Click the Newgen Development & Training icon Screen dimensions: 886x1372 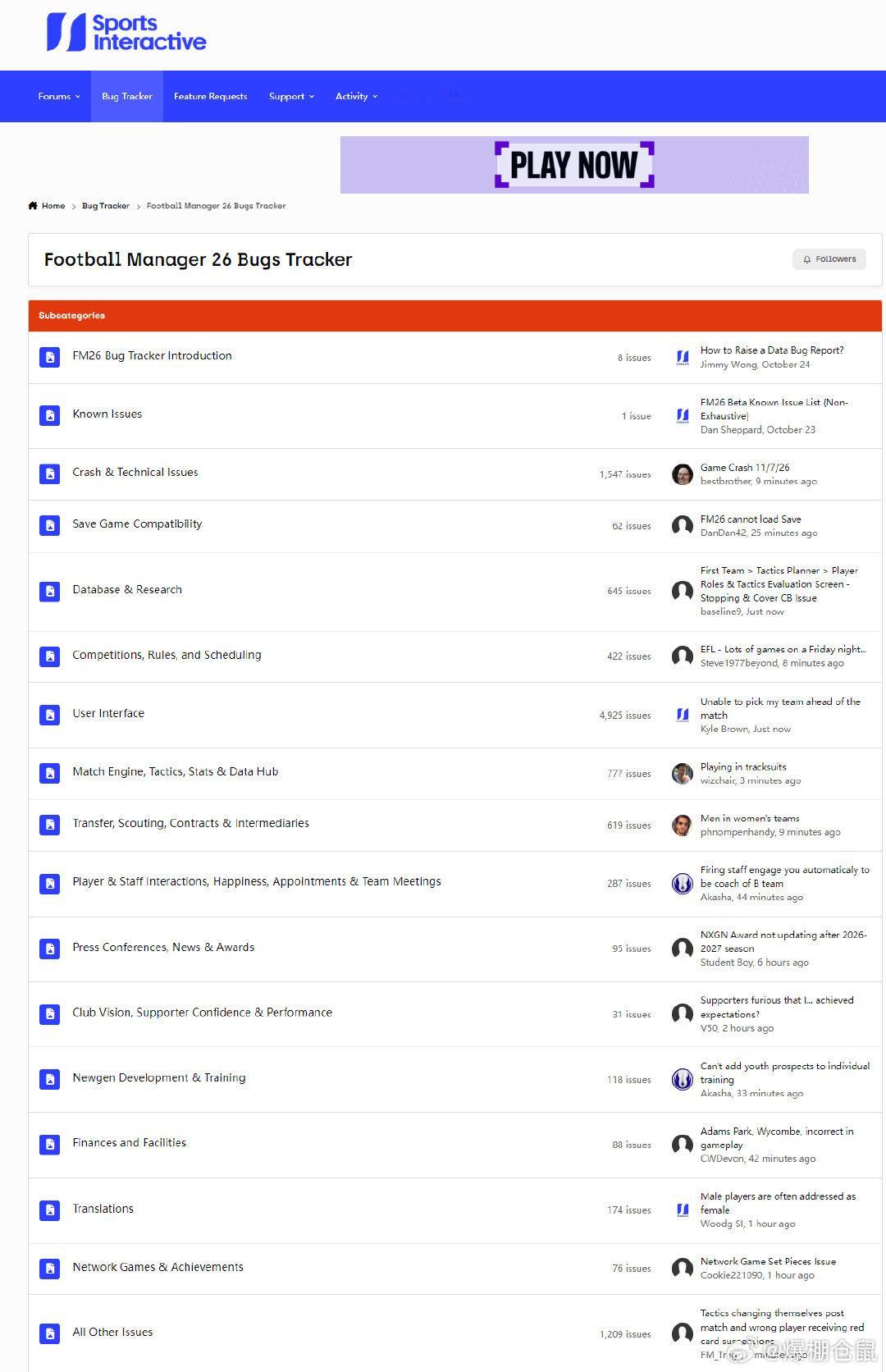point(50,1079)
